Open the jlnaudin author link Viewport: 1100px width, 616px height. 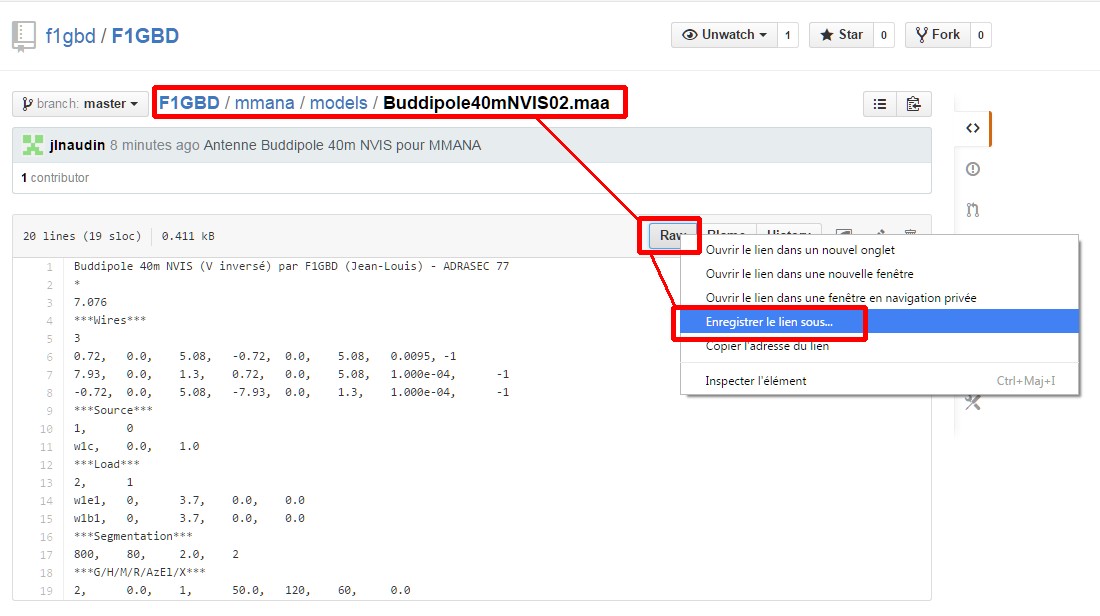point(77,145)
